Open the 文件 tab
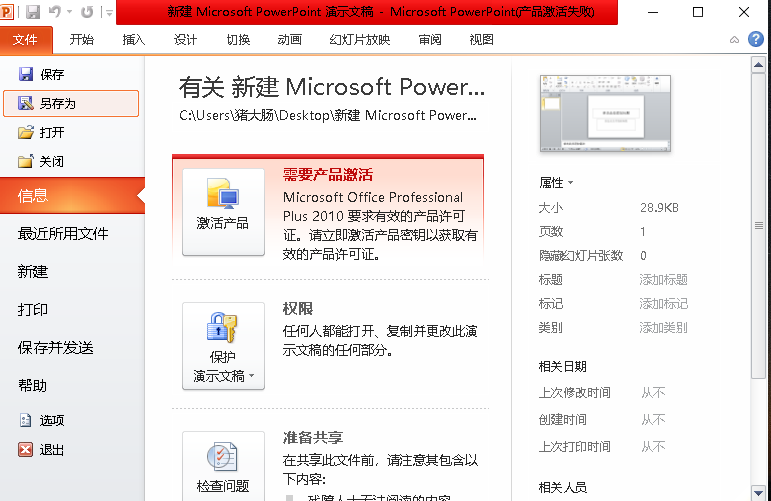771x501 pixels. pyautogui.click(x=26, y=40)
